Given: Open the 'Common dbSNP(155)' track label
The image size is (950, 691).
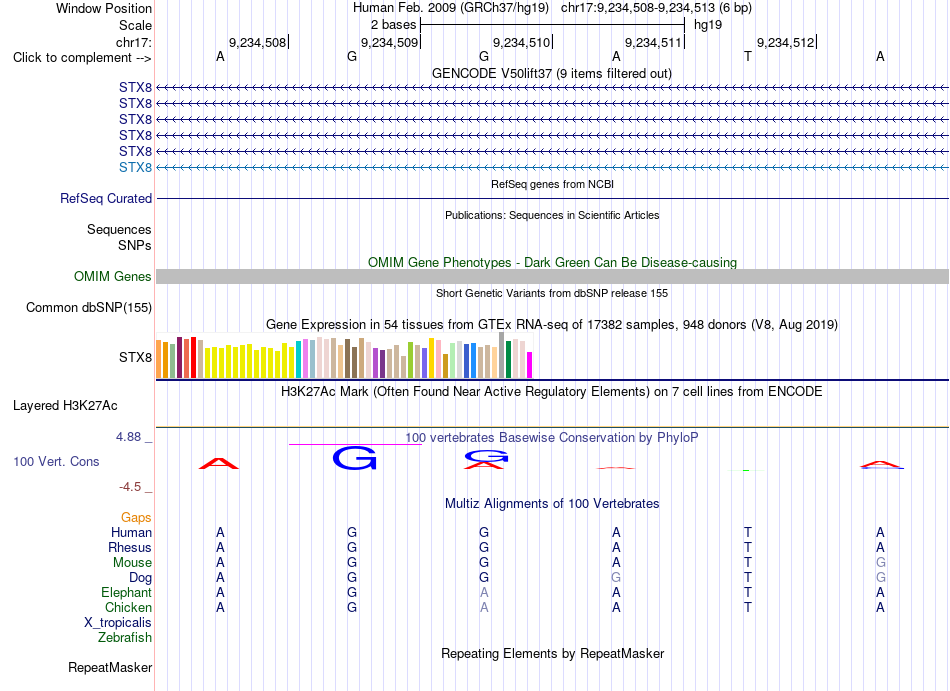Looking at the screenshot, I should pyautogui.click(x=89, y=308).
